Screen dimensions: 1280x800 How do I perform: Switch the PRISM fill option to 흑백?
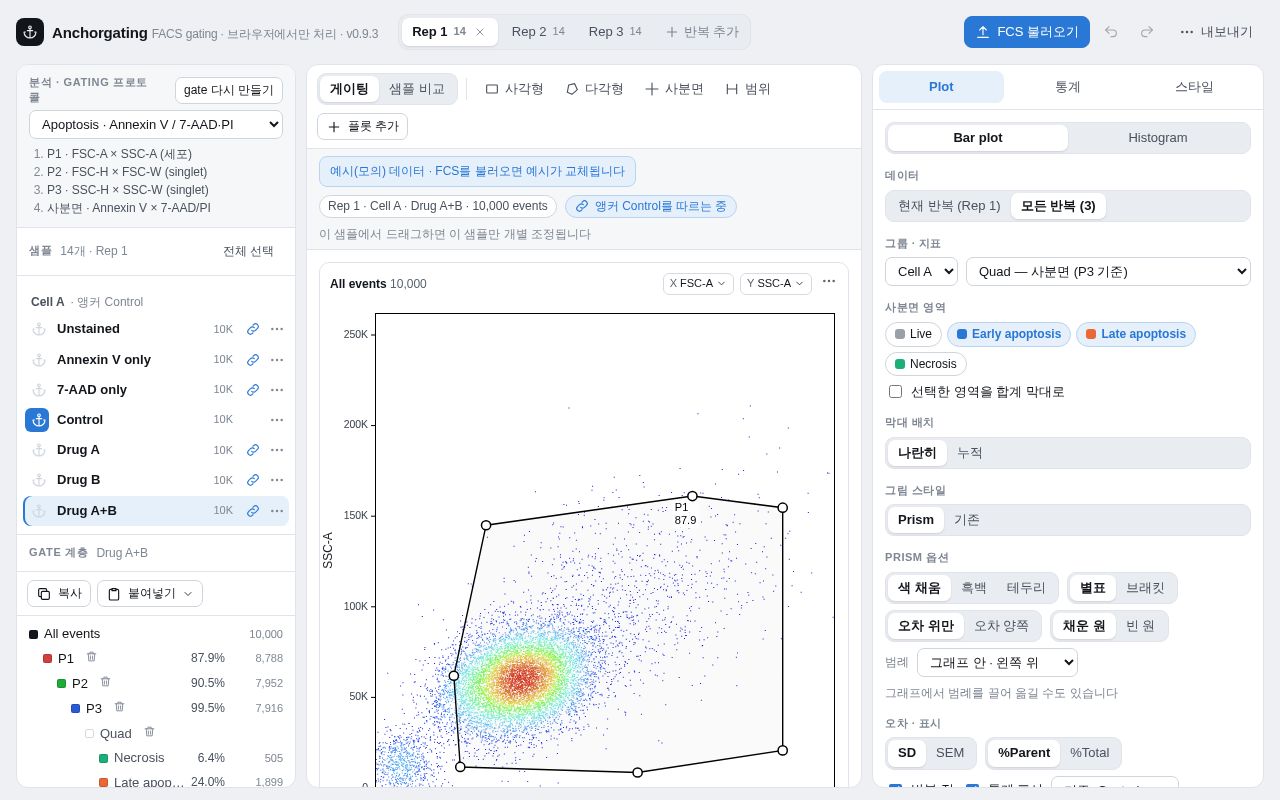pyautogui.click(x=974, y=588)
